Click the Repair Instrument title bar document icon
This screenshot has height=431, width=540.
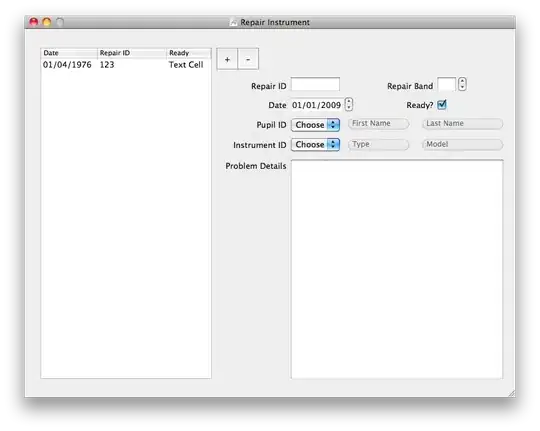(233, 22)
